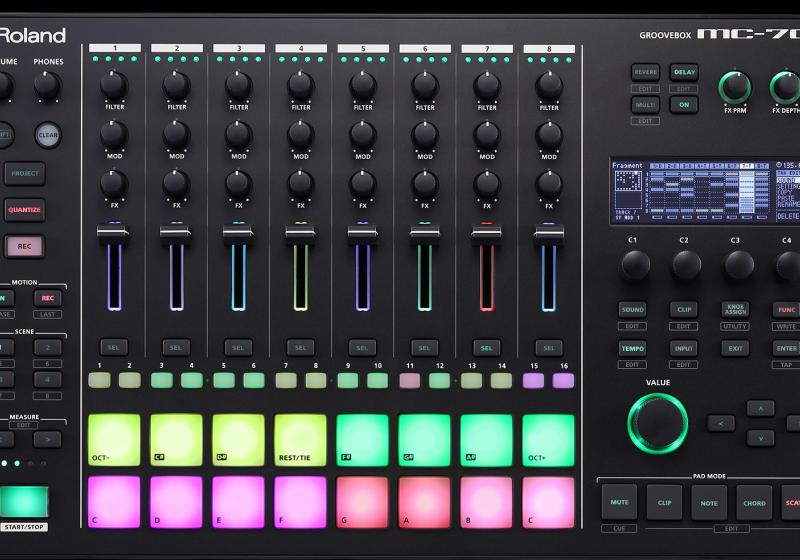This screenshot has width=800, height=560.
Task: Tap the REST/TIE pad
Action: 300,440
